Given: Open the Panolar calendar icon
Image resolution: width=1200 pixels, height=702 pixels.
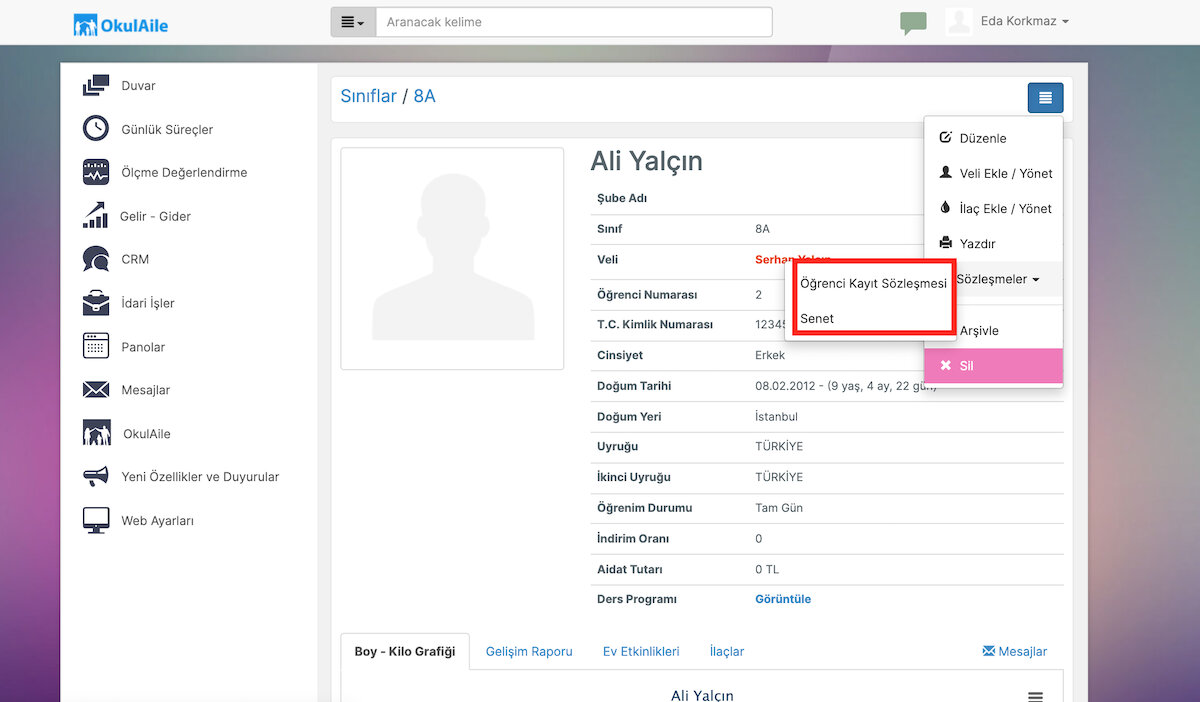Looking at the screenshot, I should 96,346.
